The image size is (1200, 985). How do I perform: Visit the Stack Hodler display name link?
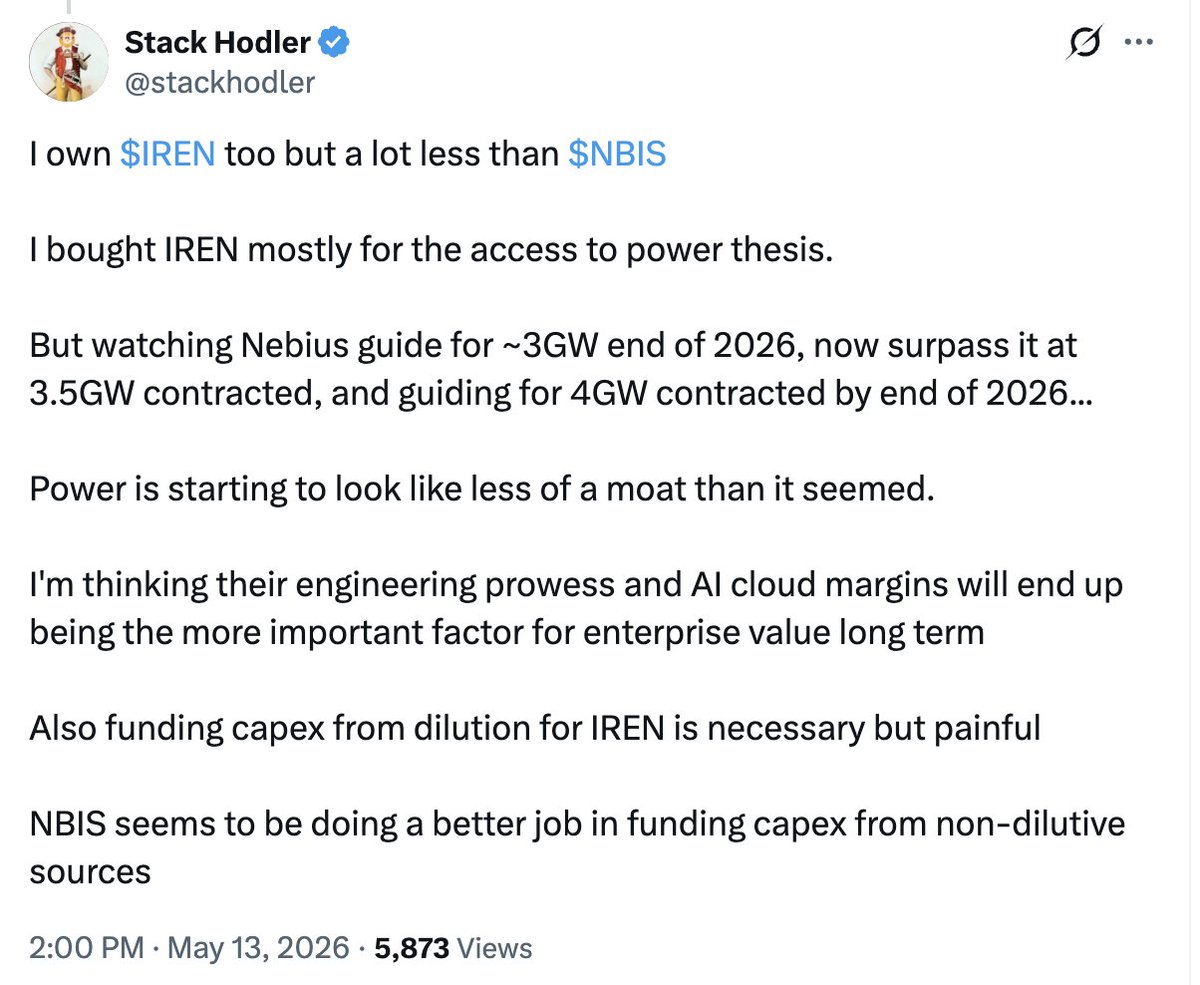[219, 43]
